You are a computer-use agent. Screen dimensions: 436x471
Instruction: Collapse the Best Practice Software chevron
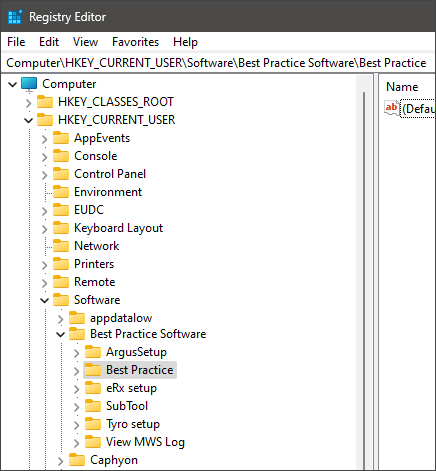coord(61,334)
